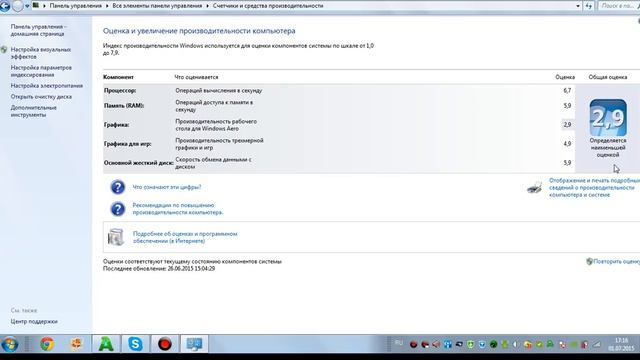Click the 'Что оценивается' column header

(x=196, y=77)
